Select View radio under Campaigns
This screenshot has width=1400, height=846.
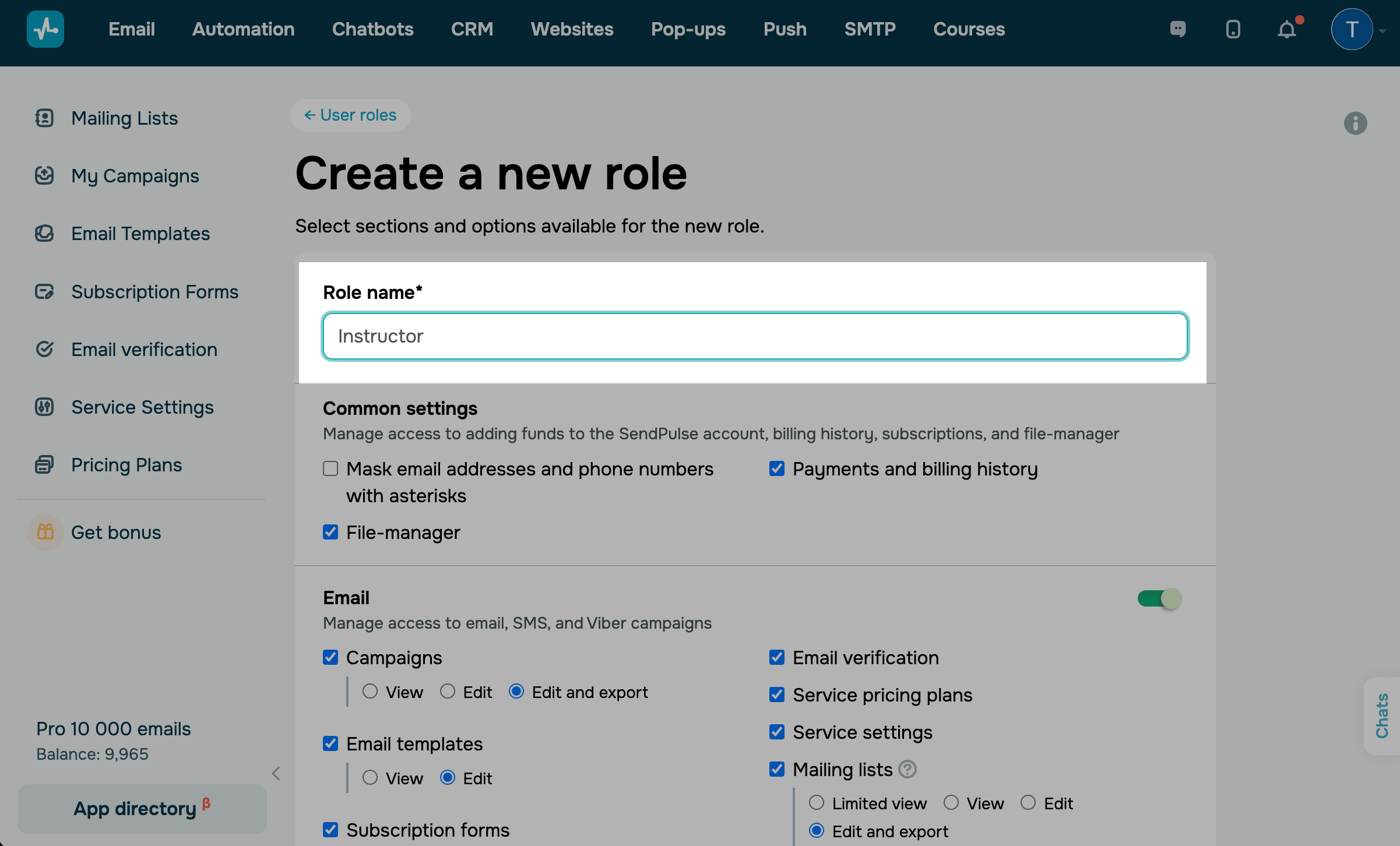click(370, 692)
